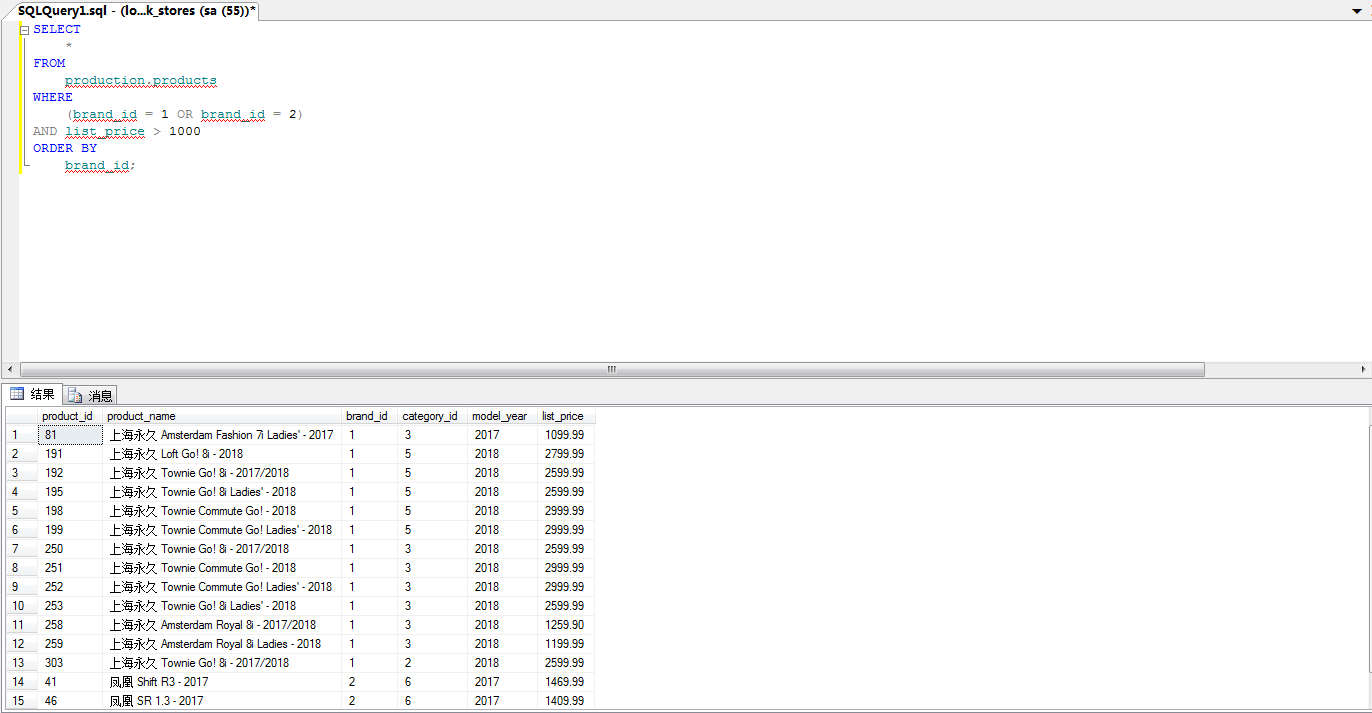Click the editor horizontal scrollbar thumb
This screenshot has width=1372, height=713.
click(x=612, y=369)
